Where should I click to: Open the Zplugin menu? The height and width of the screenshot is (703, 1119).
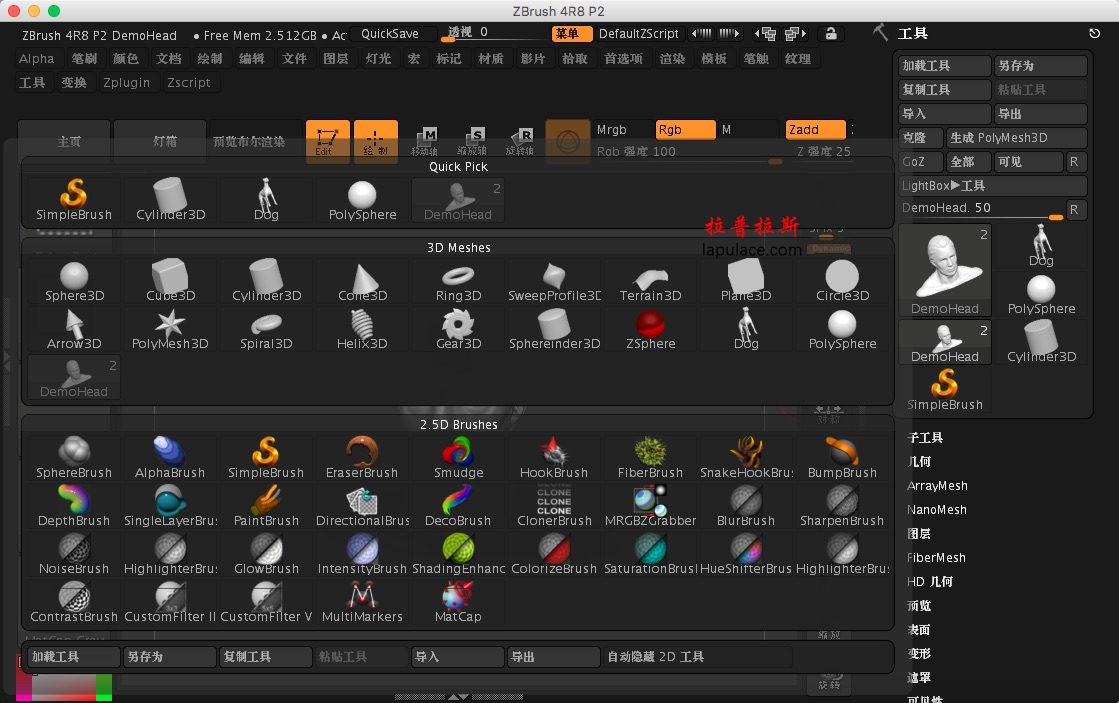pos(126,83)
